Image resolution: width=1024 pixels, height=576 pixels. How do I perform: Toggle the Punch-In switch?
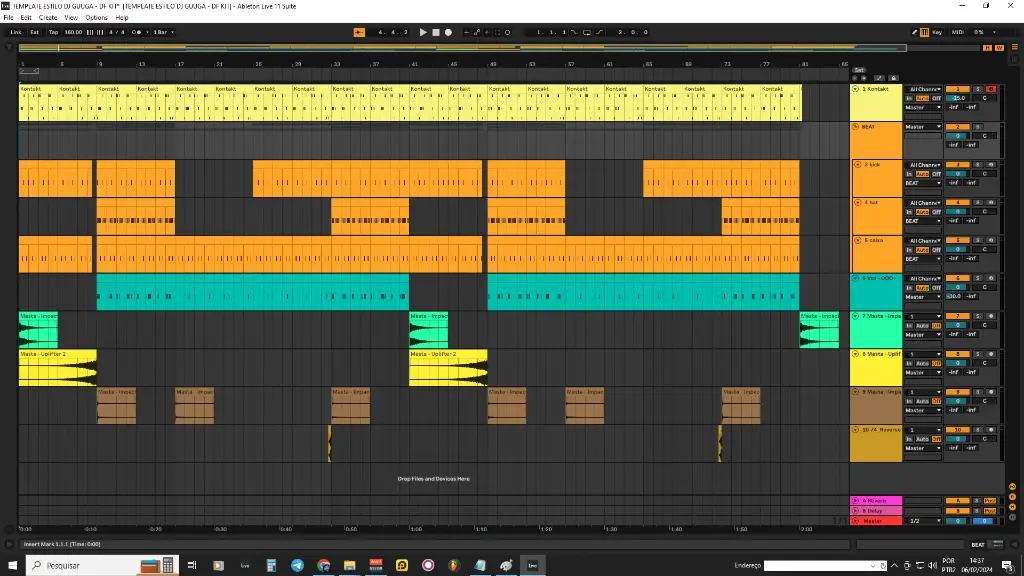click(x=575, y=32)
